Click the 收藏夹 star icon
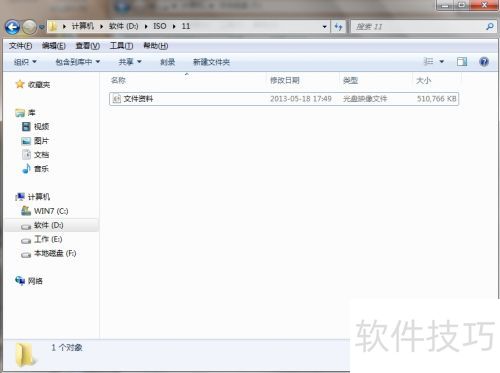This screenshot has width=500, height=373. [20, 84]
